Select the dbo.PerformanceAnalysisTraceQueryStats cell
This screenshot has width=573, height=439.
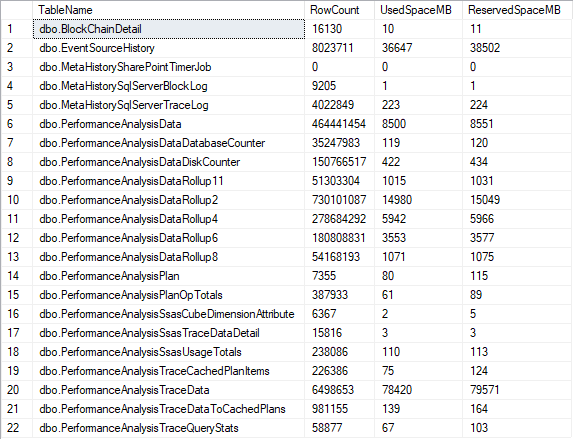[x=168, y=428]
